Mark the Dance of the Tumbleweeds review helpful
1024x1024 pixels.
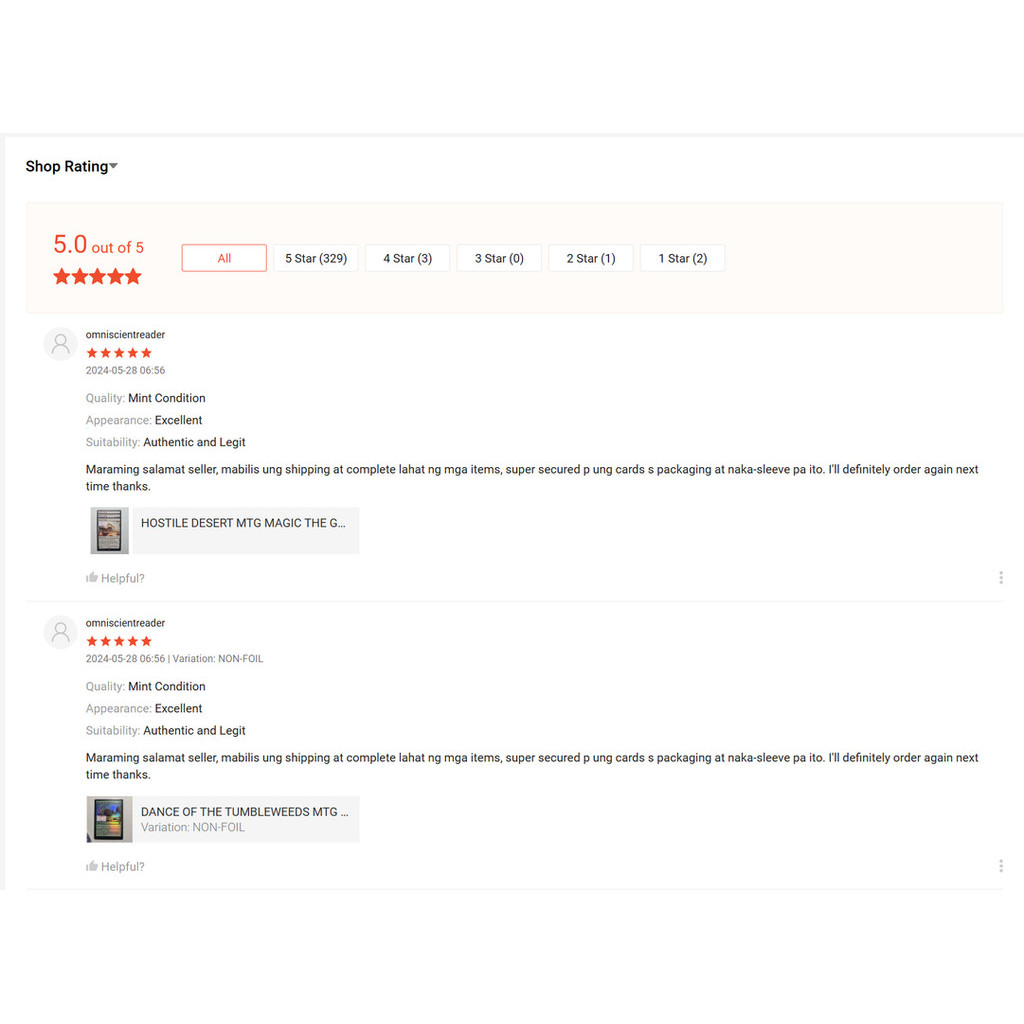[x=115, y=866]
